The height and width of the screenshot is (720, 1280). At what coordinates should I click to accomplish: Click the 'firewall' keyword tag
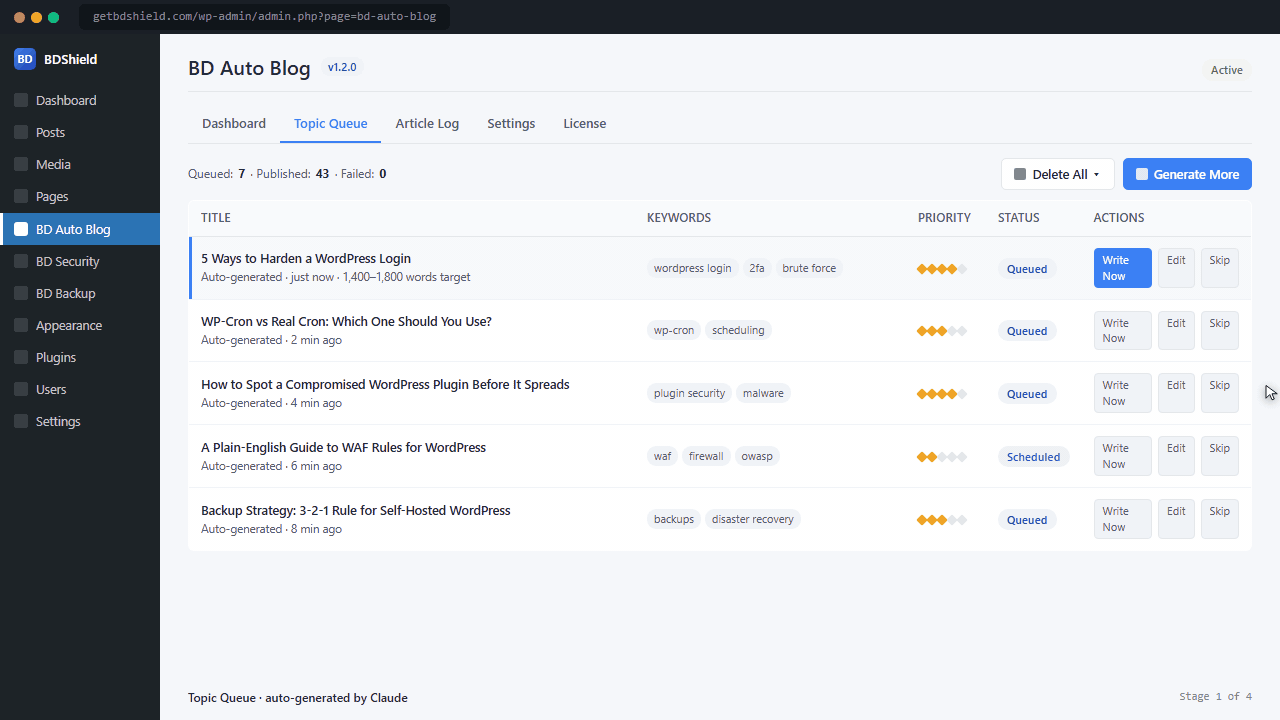[706, 456]
